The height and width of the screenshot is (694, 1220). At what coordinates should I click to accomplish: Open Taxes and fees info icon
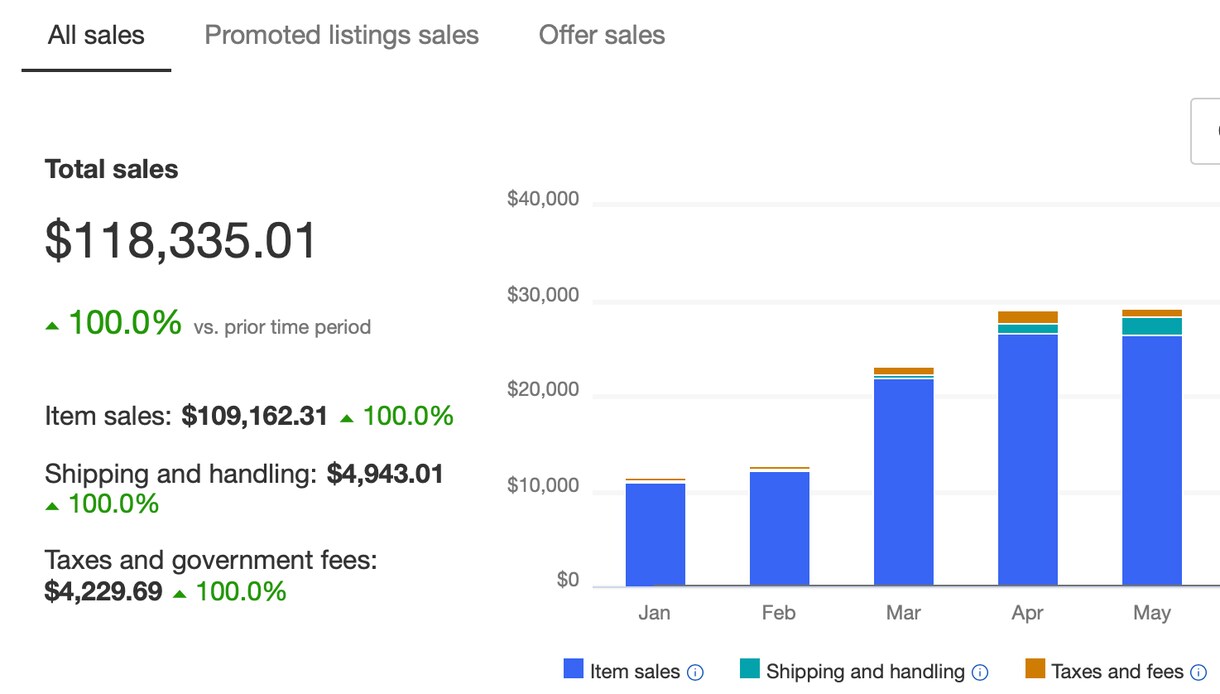pos(1198,672)
